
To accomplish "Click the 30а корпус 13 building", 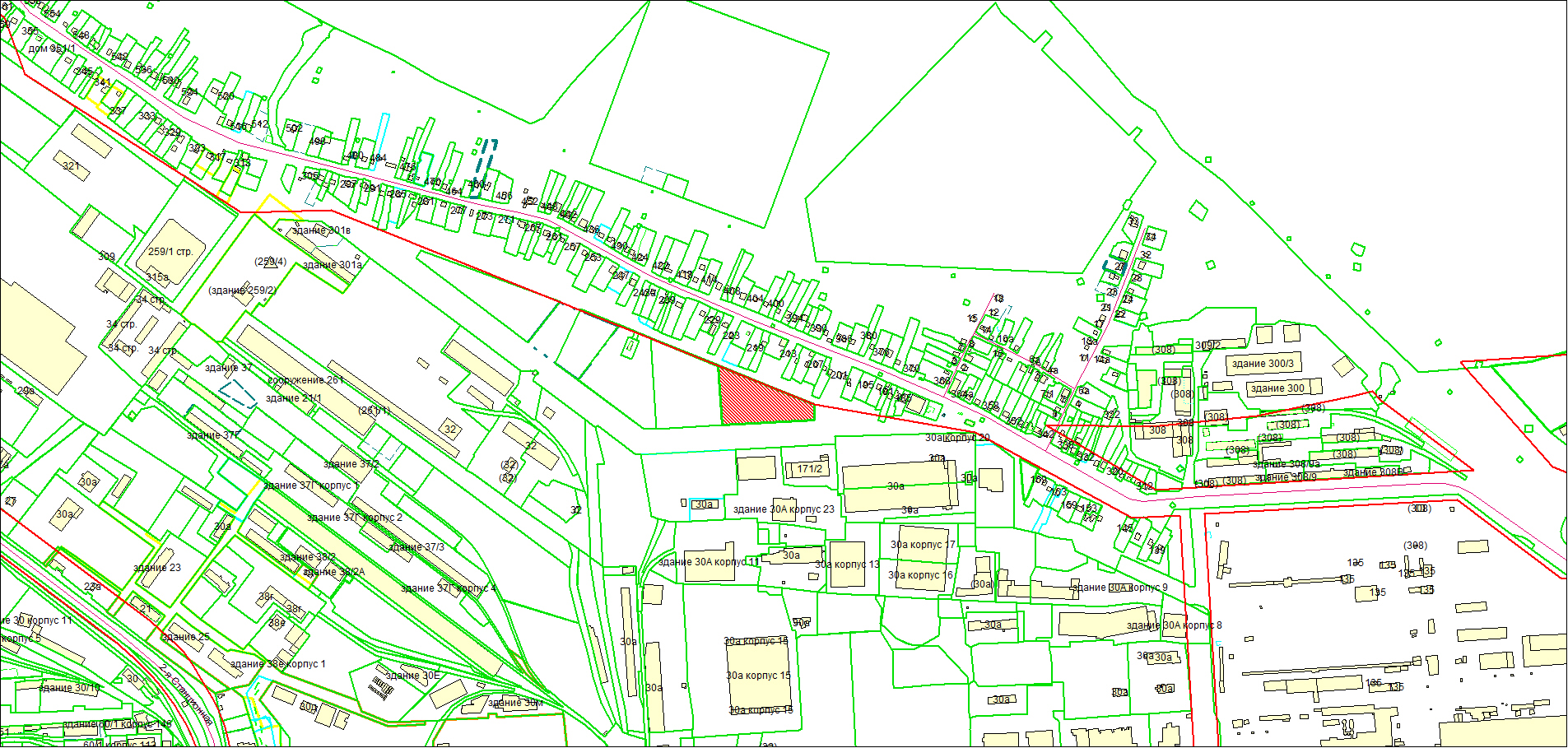I will (847, 564).
